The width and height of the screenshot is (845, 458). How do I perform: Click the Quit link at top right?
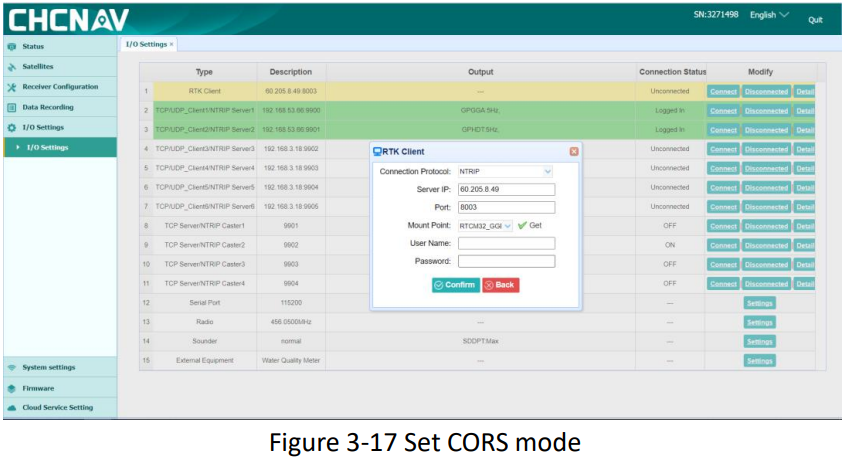815,20
